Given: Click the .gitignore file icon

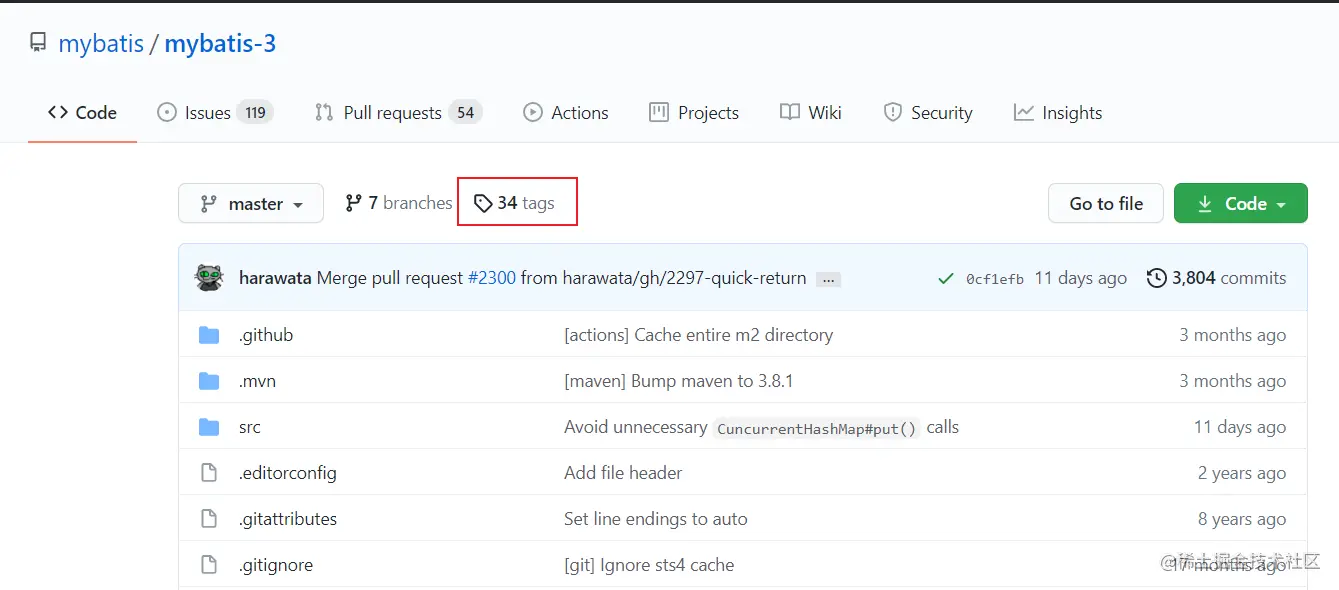Looking at the screenshot, I should [x=209, y=565].
